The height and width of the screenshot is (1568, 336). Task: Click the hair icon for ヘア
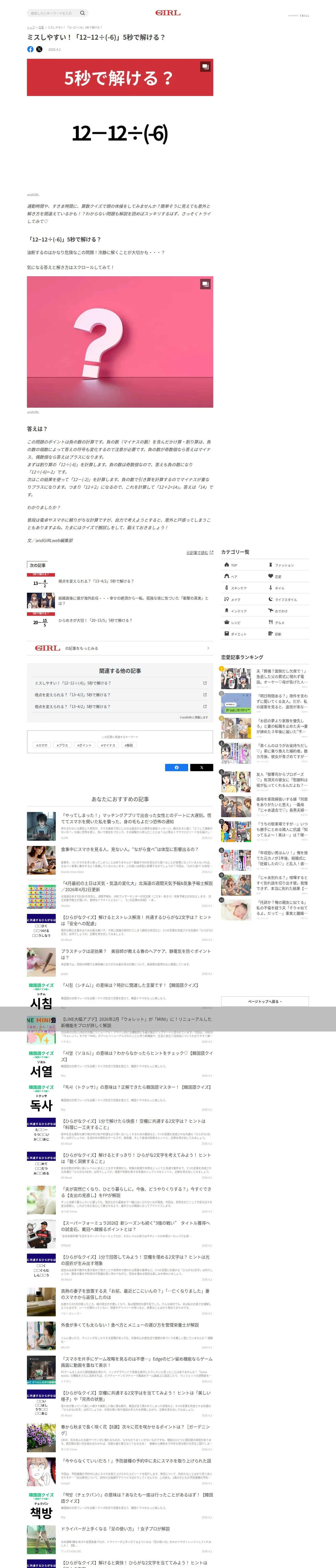point(227,577)
